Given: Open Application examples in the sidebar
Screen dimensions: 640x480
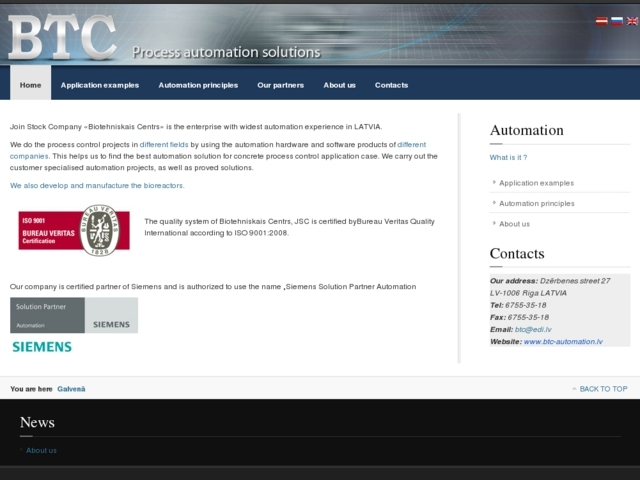Looking at the screenshot, I should pyautogui.click(x=536, y=183).
